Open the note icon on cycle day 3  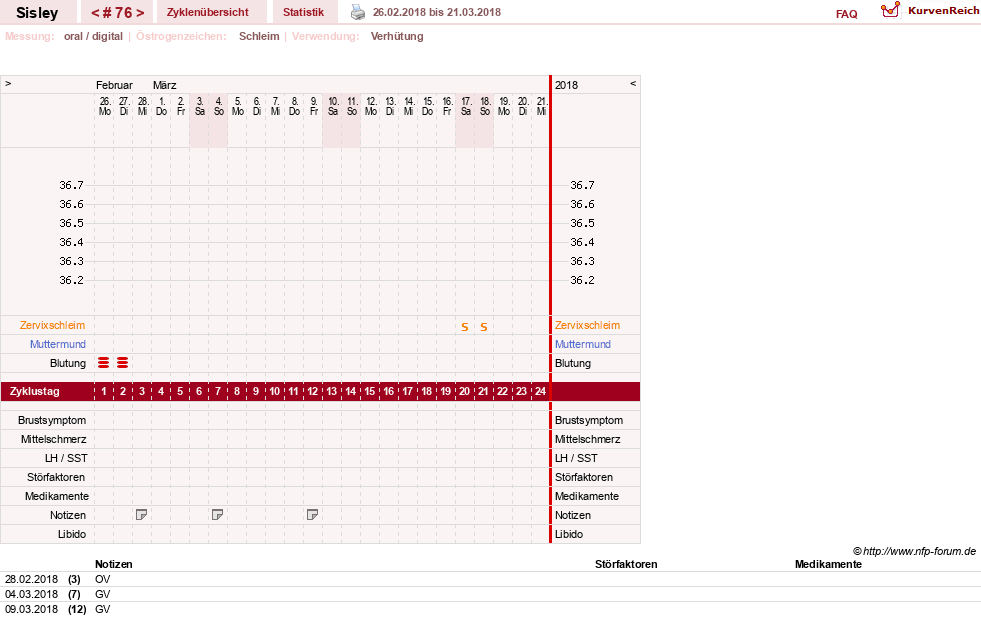coord(141,515)
